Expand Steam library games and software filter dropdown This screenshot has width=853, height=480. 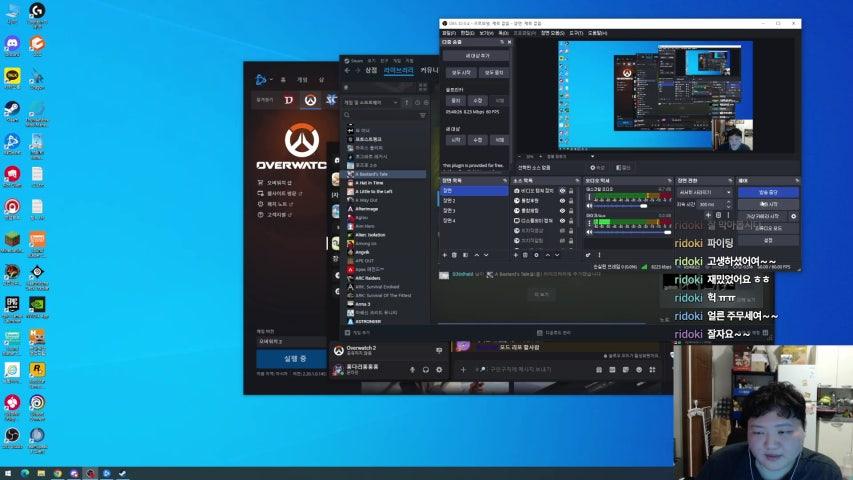pyautogui.click(x=394, y=102)
